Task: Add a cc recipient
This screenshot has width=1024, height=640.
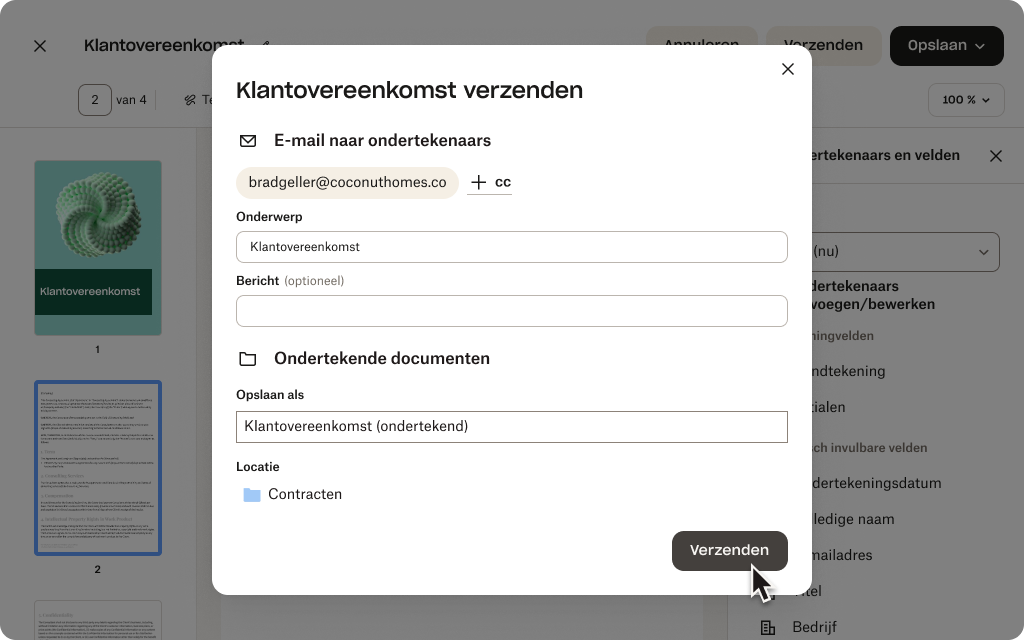Action: (x=490, y=182)
